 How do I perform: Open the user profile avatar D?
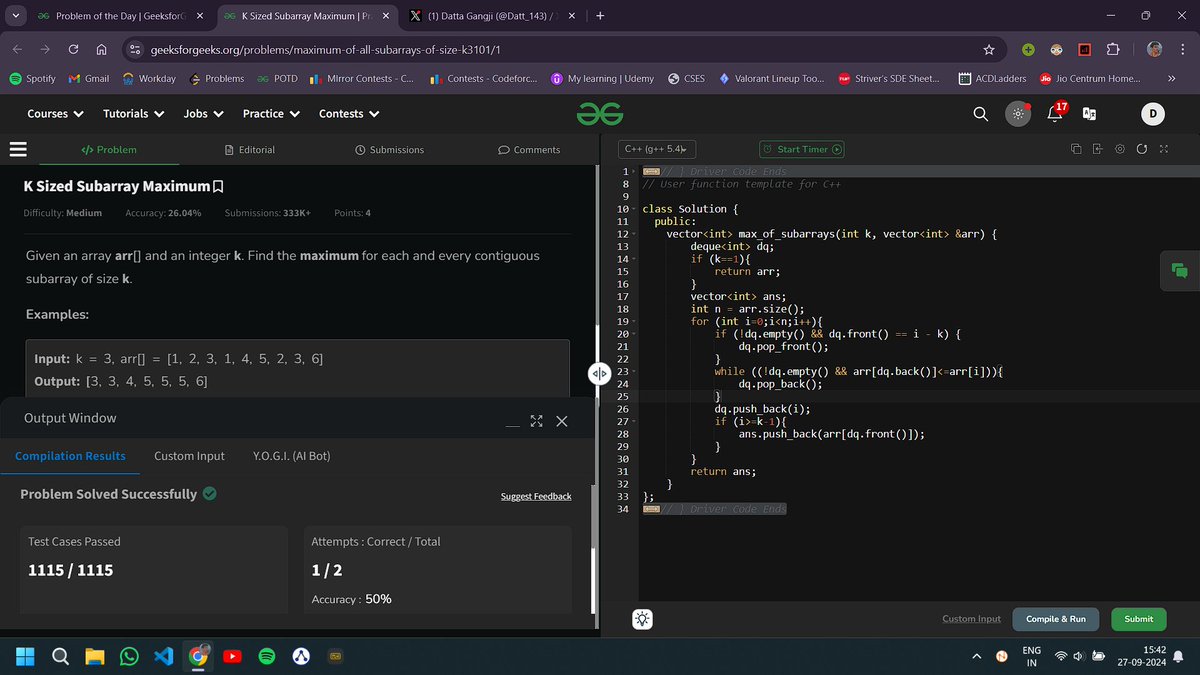(1152, 114)
